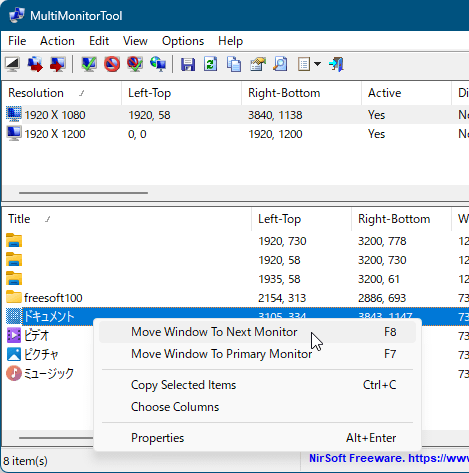This screenshot has width=469, height=473.
Task: Click the 3200, 778 cell
Action: point(382,241)
